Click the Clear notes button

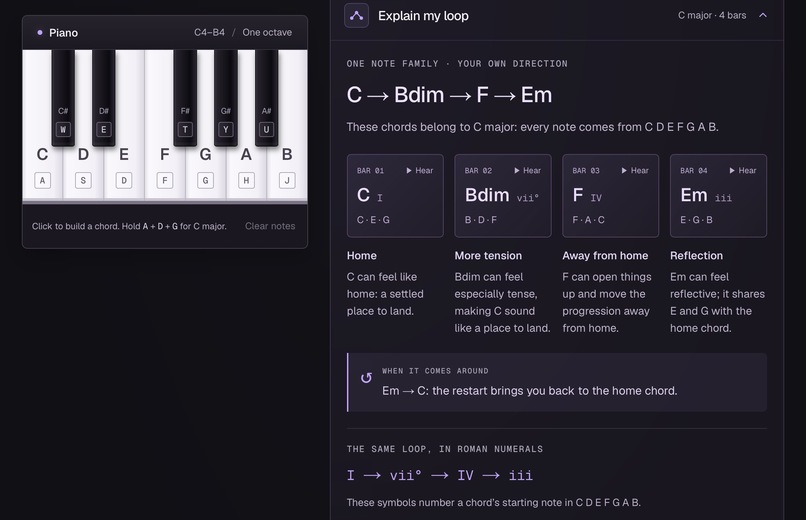point(270,226)
